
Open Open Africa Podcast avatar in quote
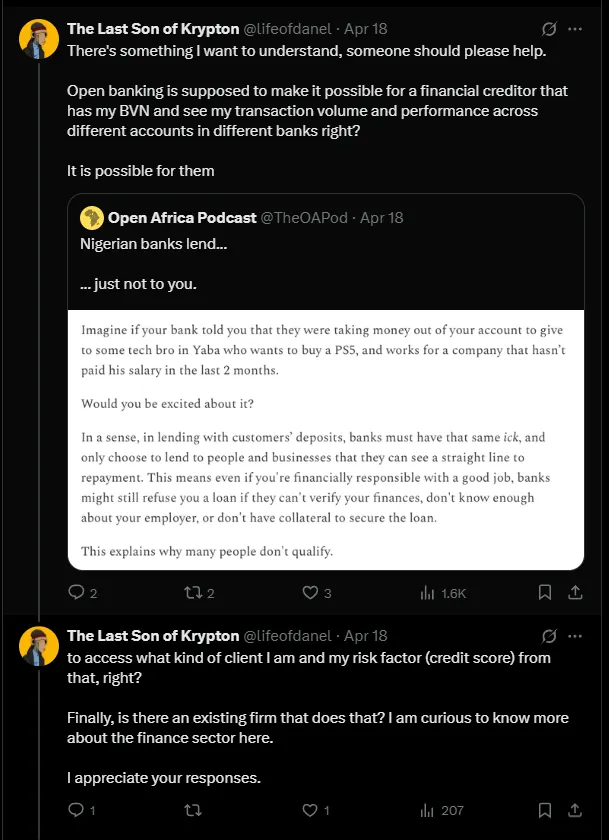[91, 218]
